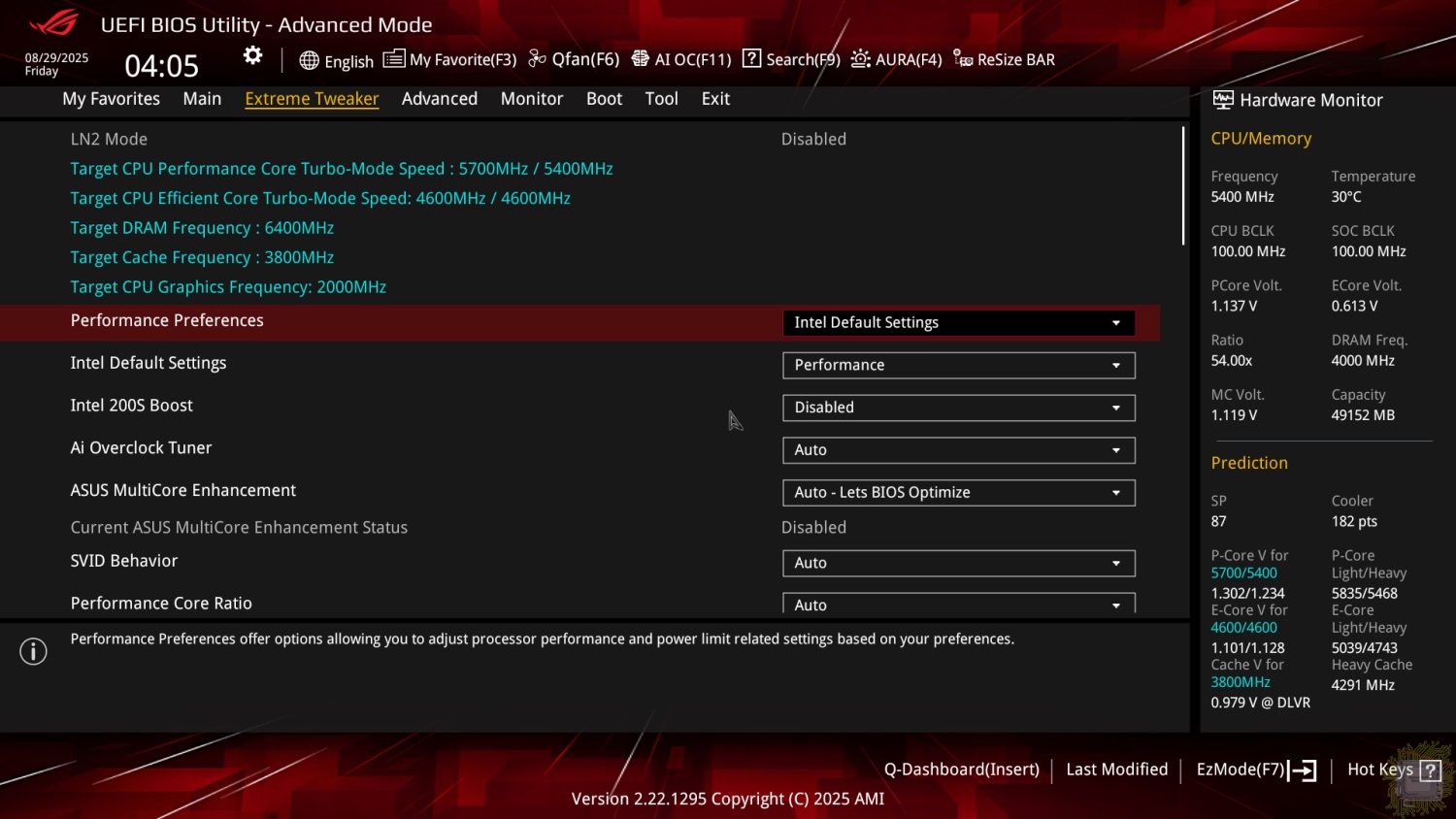This screenshot has width=1456, height=819.
Task: Open the Monitor tab
Action: pyautogui.click(x=531, y=99)
